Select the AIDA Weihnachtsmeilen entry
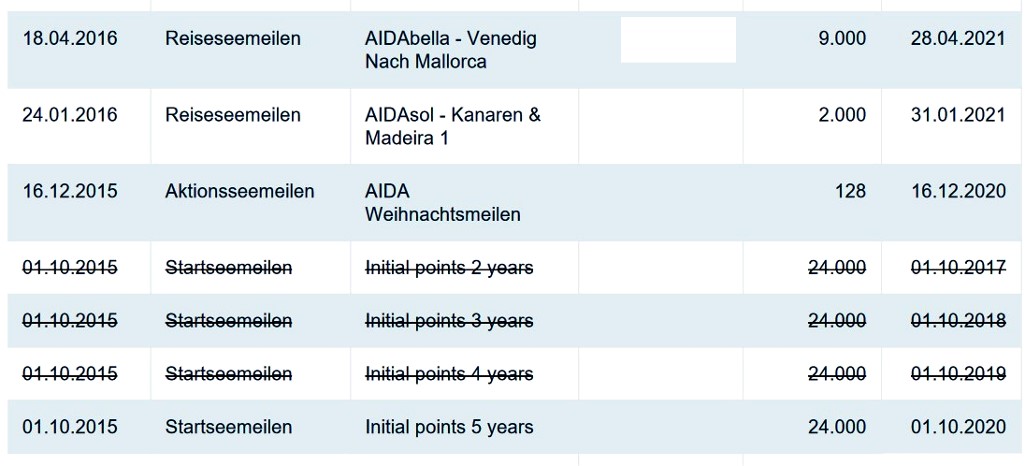This screenshot has height=466, width=1025. pyautogui.click(x=443, y=202)
